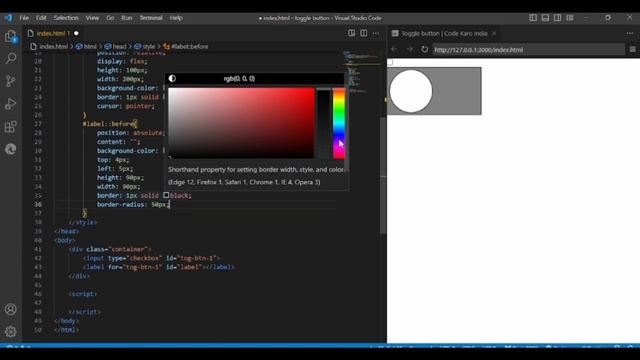The width and height of the screenshot is (640, 360).
Task: Toggle color format via rgb(0, 0, 0) header
Action: 239,78
